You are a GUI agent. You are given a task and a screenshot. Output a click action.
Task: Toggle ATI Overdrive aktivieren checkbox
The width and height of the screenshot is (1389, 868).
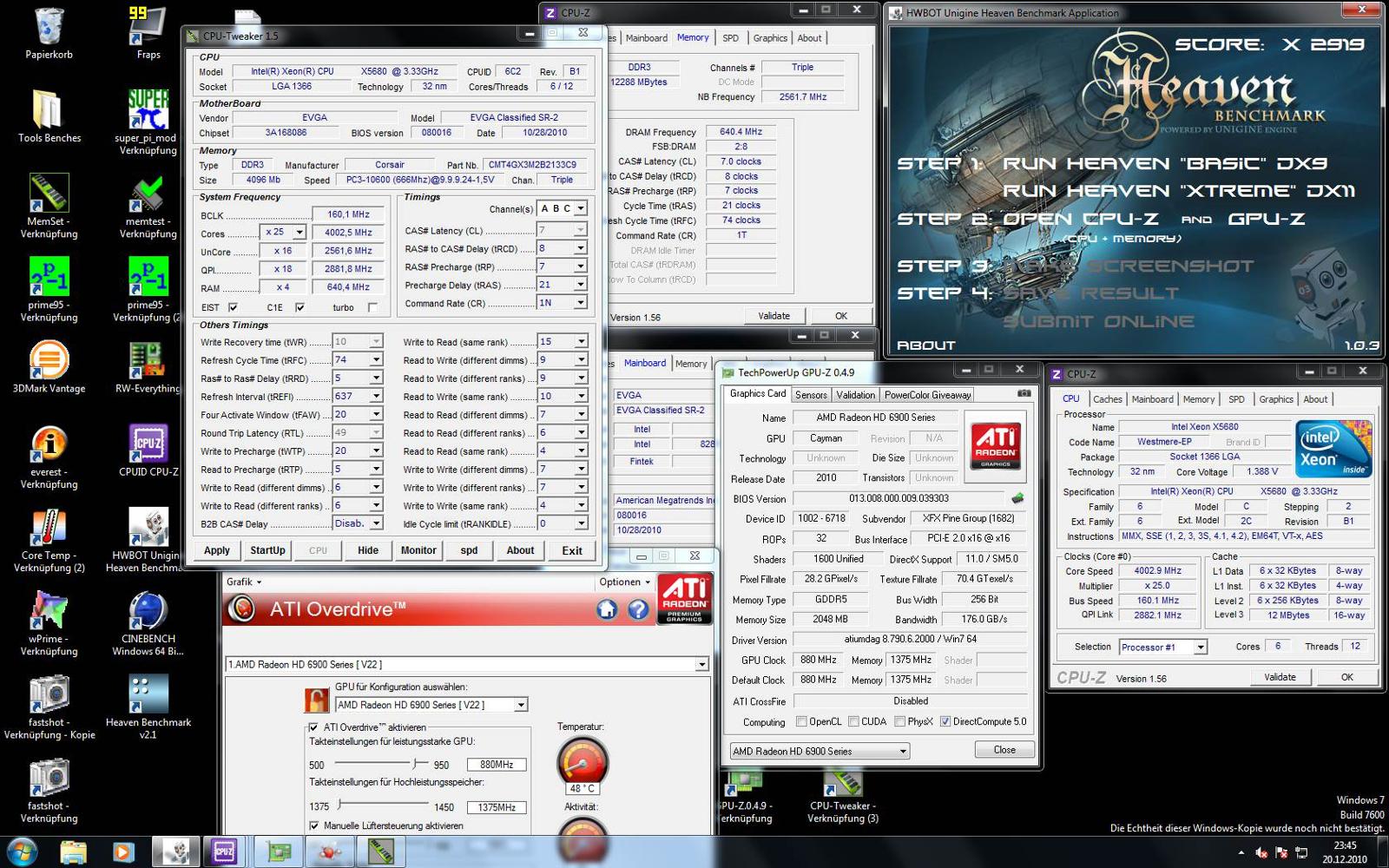[x=313, y=727]
